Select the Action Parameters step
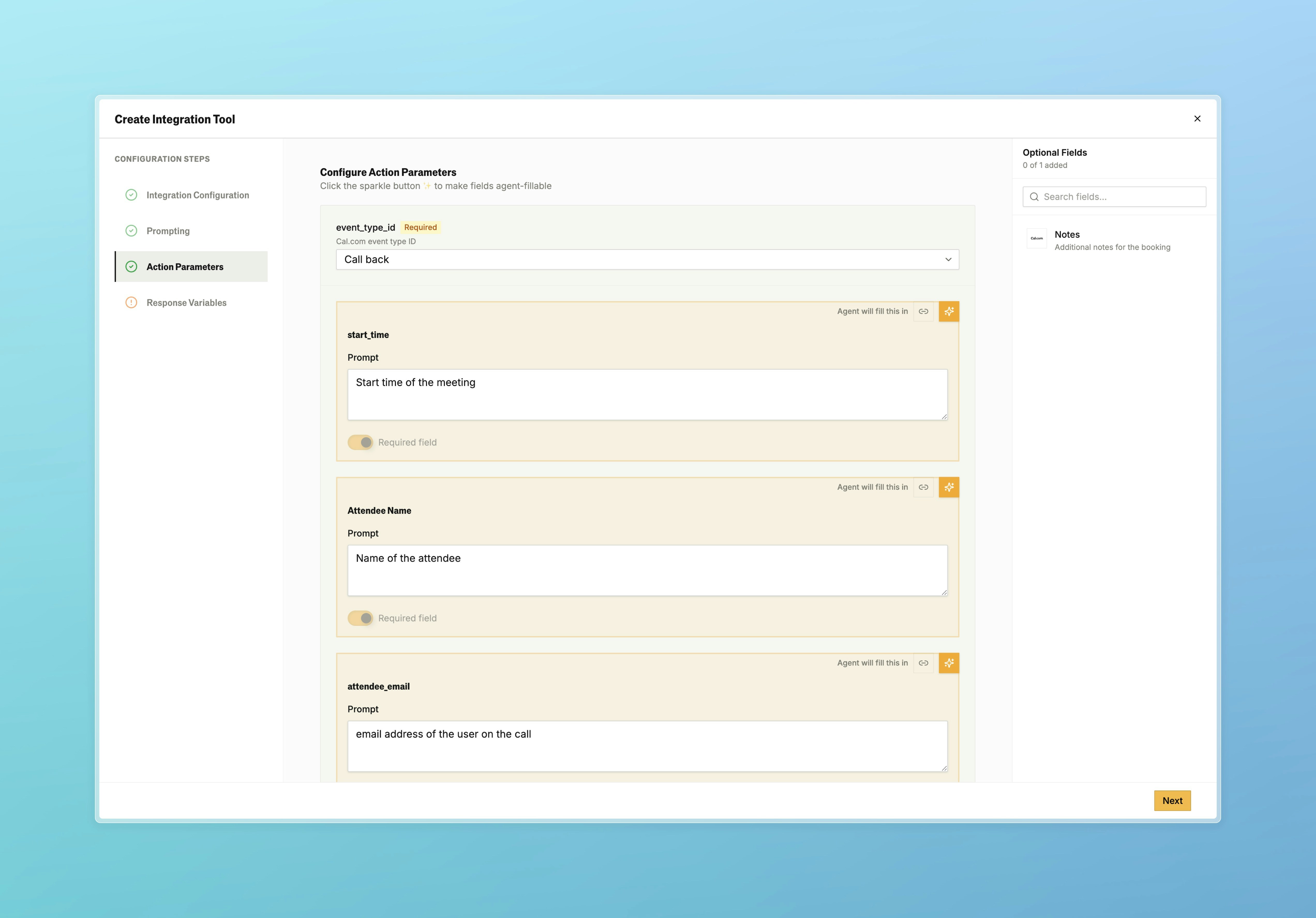The image size is (1316, 918). point(185,266)
